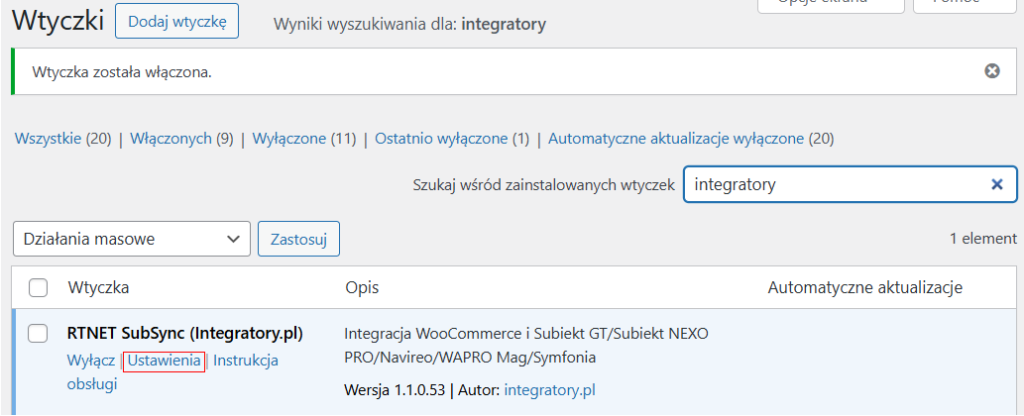Image resolution: width=1024 pixels, height=416 pixels.
Task: Visit the author link integratory.pl
Action: [x=550, y=389]
